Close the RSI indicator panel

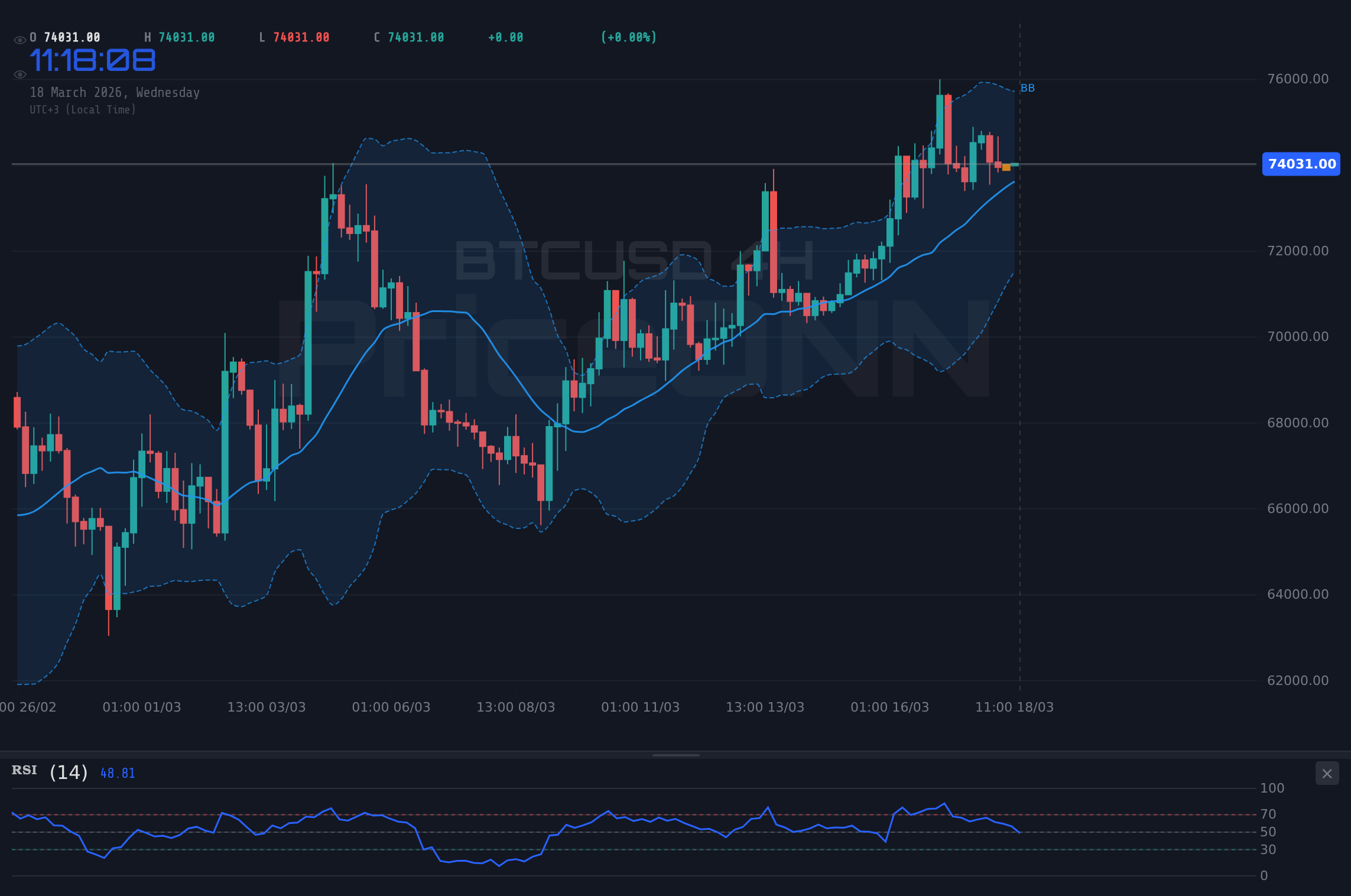coord(1328,773)
